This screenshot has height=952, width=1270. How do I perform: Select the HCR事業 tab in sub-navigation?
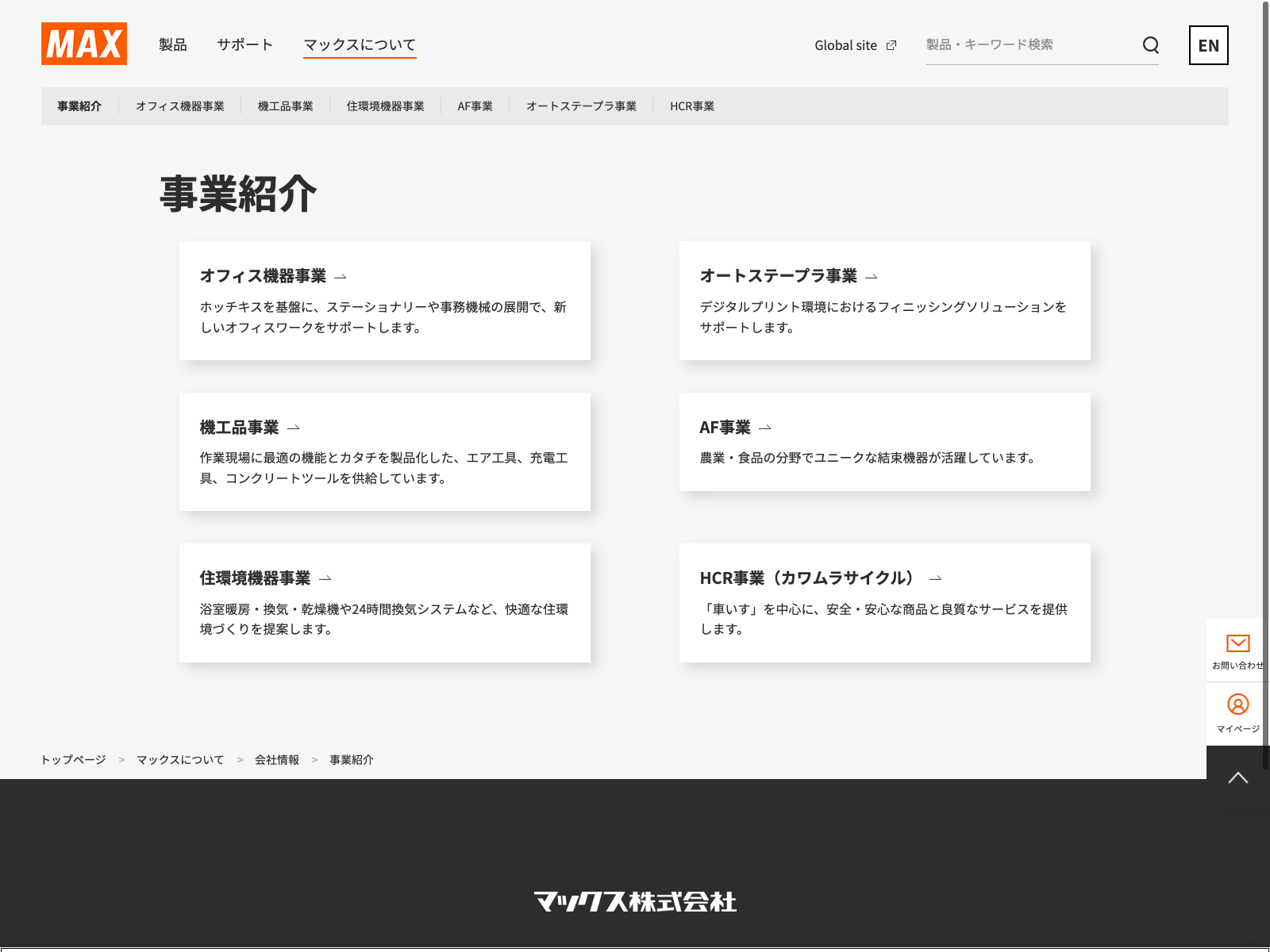click(691, 106)
